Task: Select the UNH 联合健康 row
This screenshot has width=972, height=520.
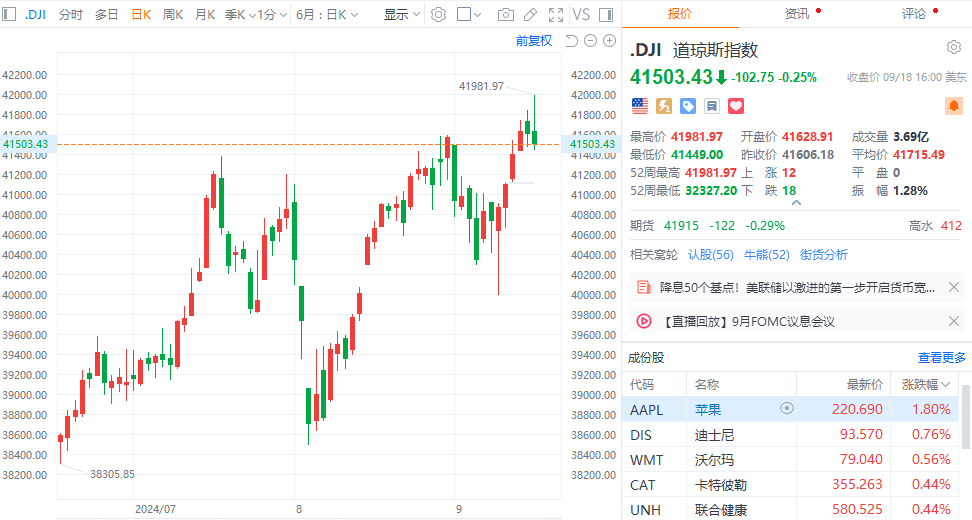Action: click(x=791, y=509)
